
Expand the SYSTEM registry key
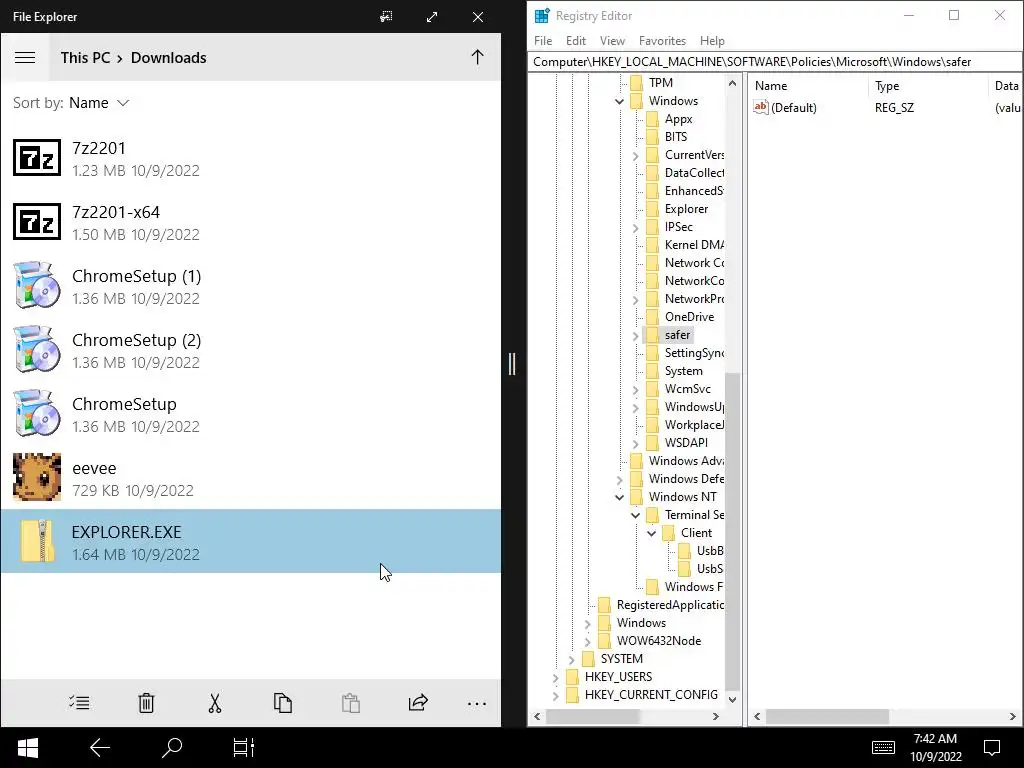pyautogui.click(x=571, y=660)
